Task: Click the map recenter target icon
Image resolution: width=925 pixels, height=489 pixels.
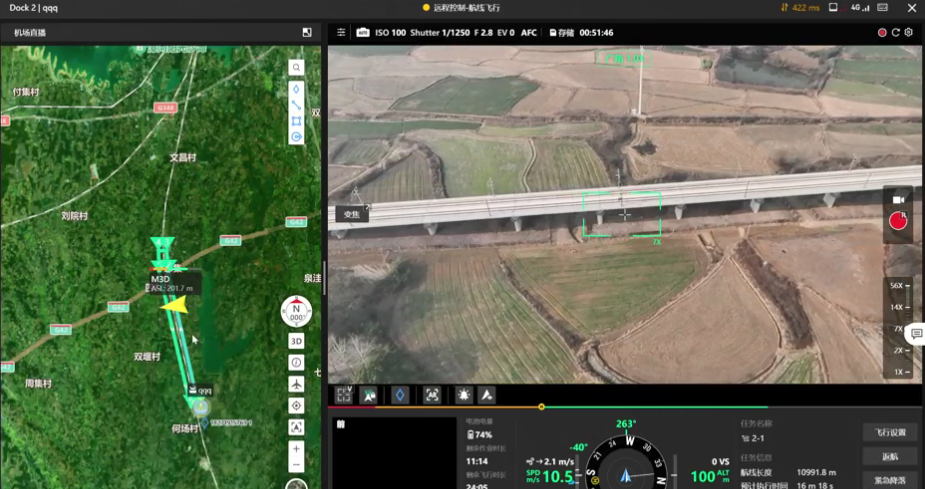Action: (296, 406)
